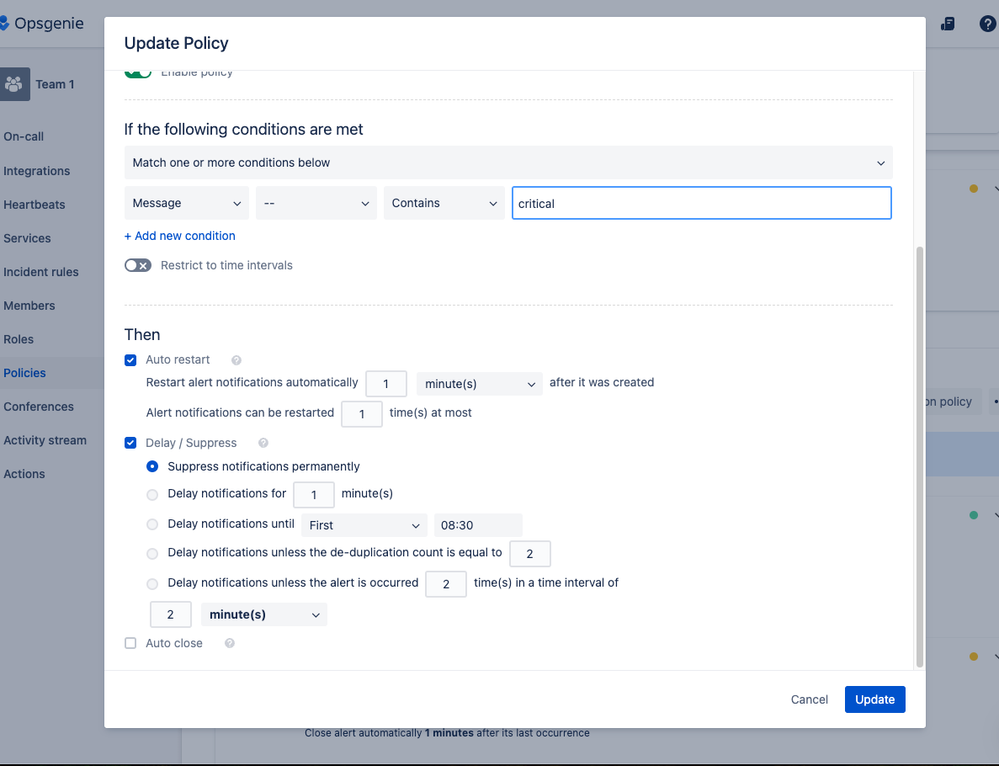Toggle the Enable policy switch
The height and width of the screenshot is (766, 999).
pos(138,73)
